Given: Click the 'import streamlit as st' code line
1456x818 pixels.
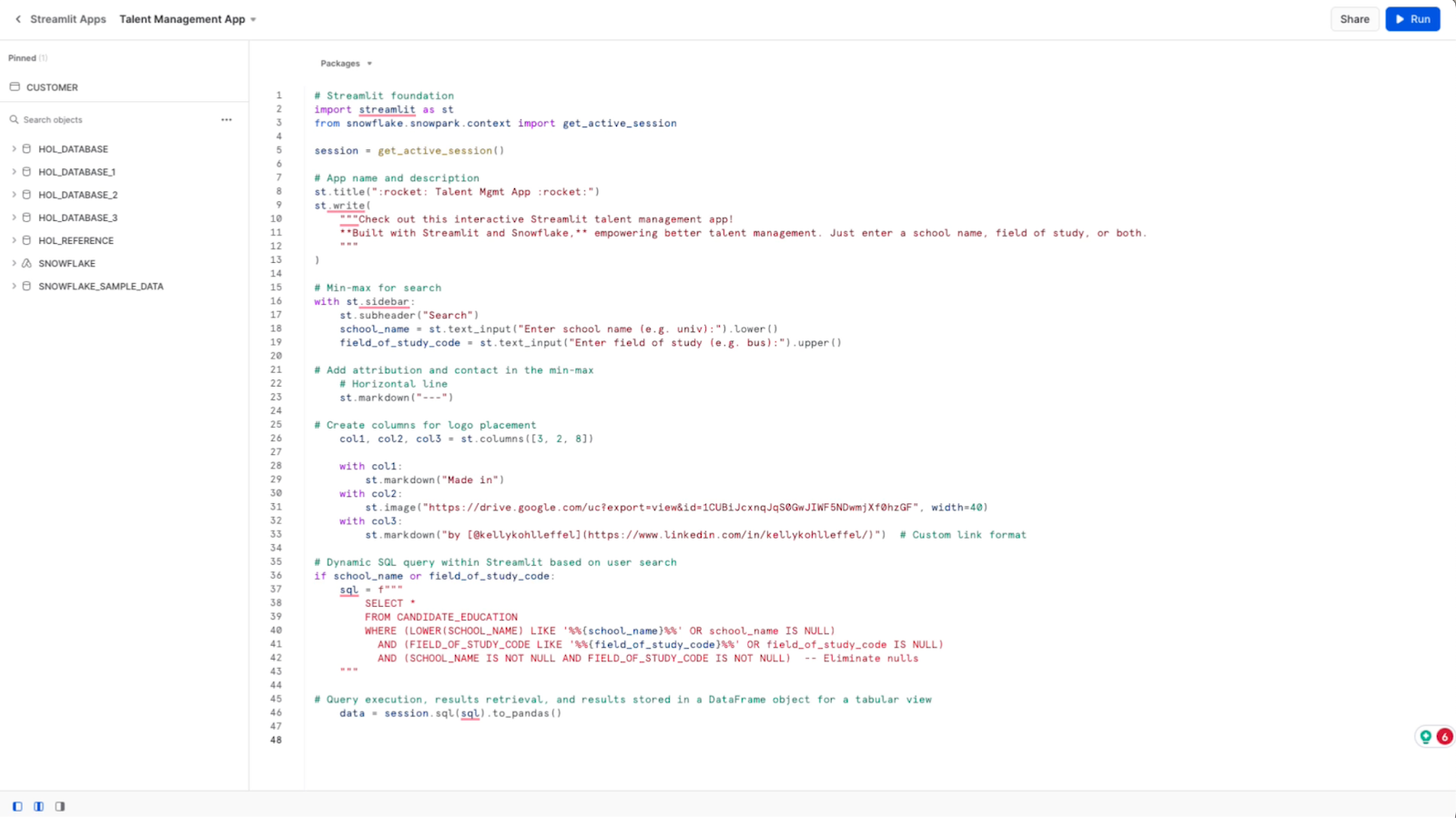Looking at the screenshot, I should coord(384,109).
